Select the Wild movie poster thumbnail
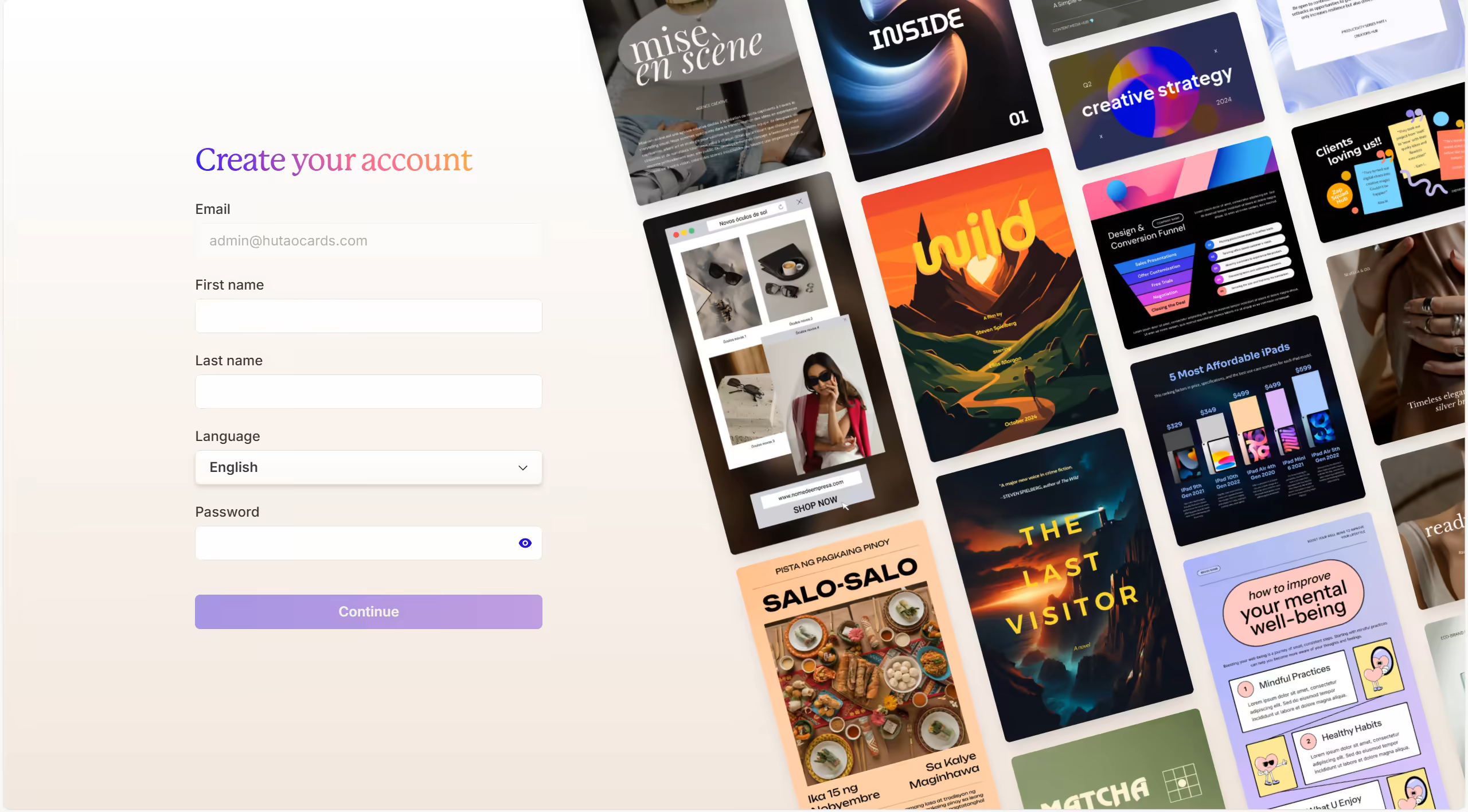Viewport: 1468px width, 812px height. coord(990,305)
